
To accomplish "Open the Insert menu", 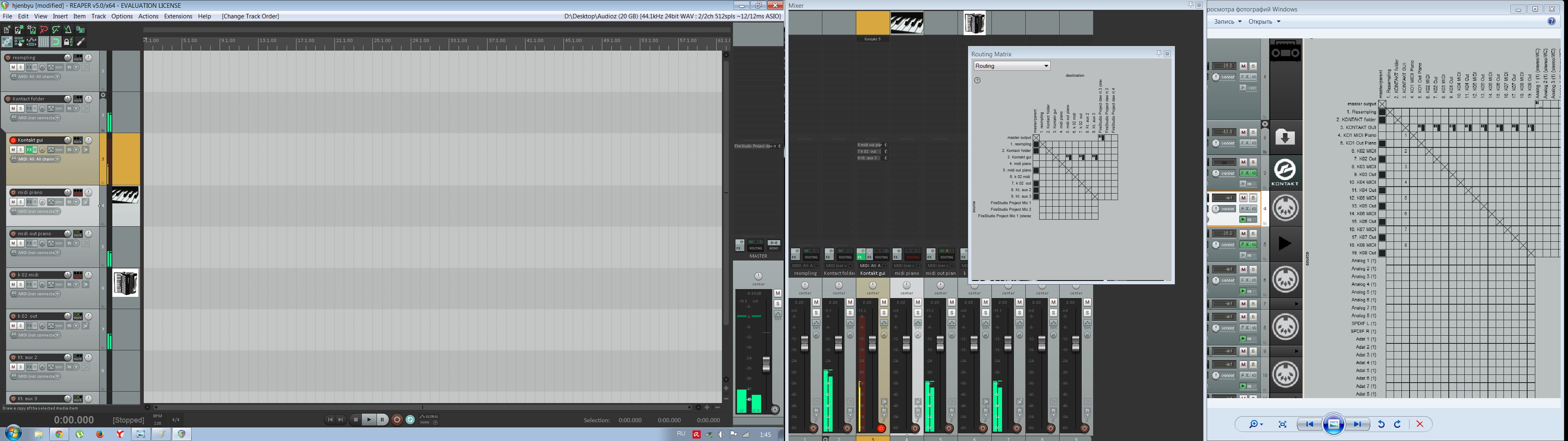I will (60, 16).
